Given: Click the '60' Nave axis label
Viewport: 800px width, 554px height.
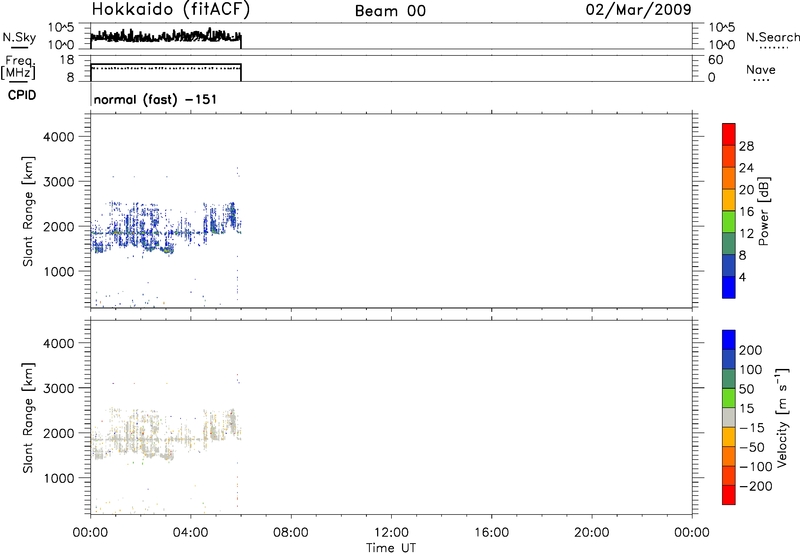Looking at the screenshot, I should tap(715, 60).
